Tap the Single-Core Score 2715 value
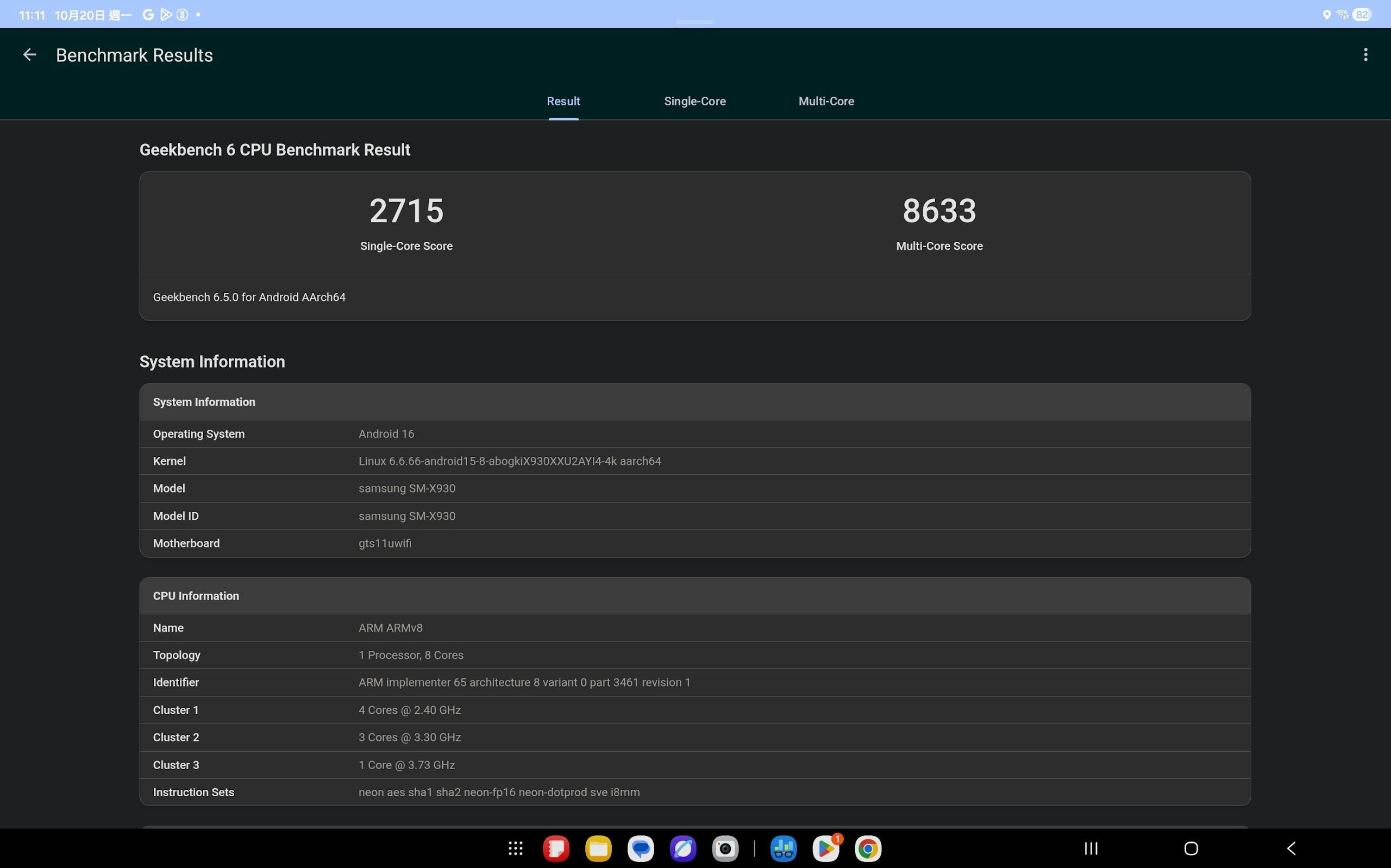 pos(406,211)
